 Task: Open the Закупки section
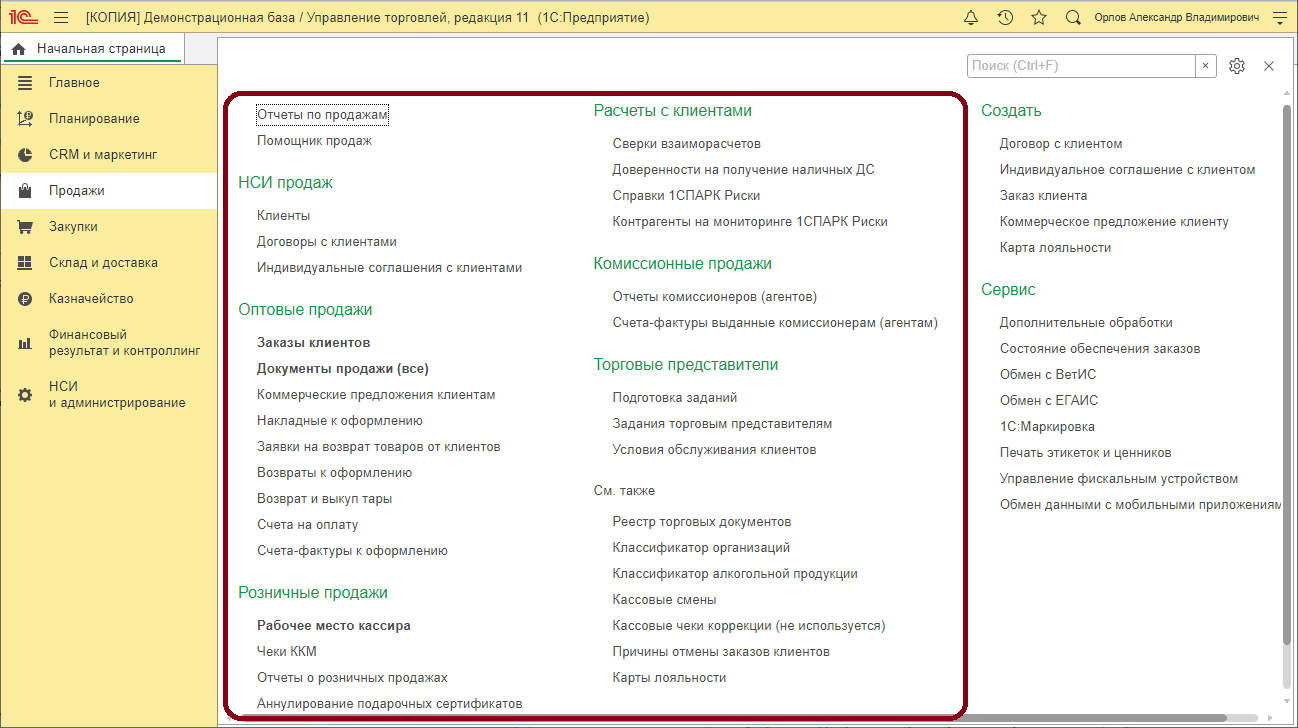(x=73, y=227)
